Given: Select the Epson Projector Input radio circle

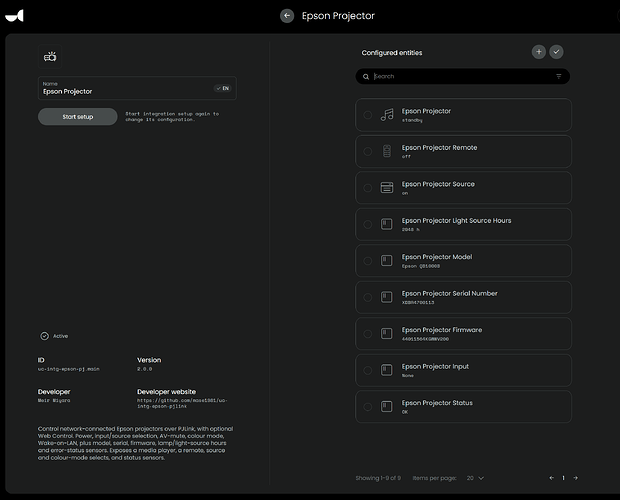Looking at the screenshot, I should click(x=368, y=370).
